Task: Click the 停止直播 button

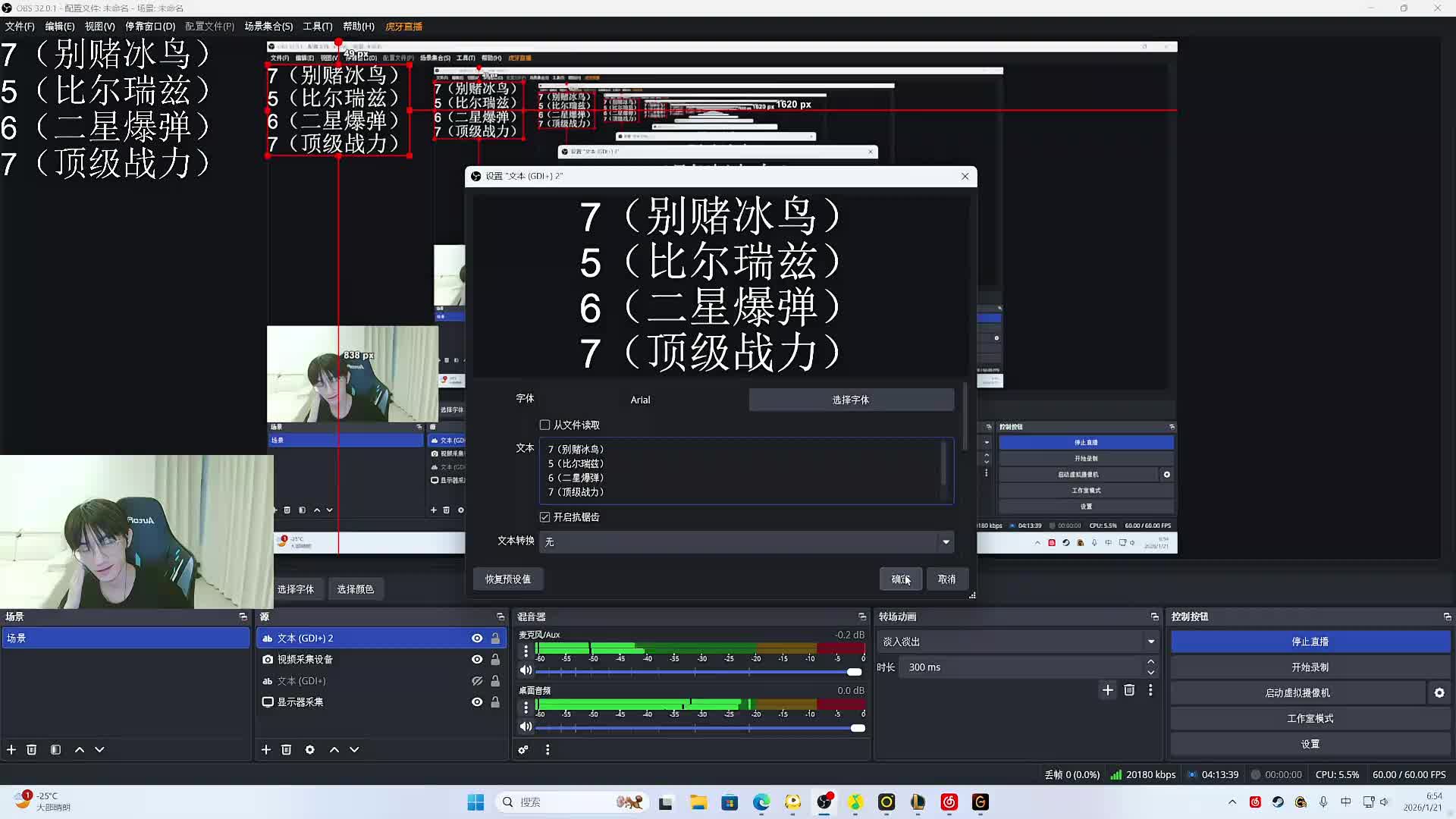Action: point(1310,642)
